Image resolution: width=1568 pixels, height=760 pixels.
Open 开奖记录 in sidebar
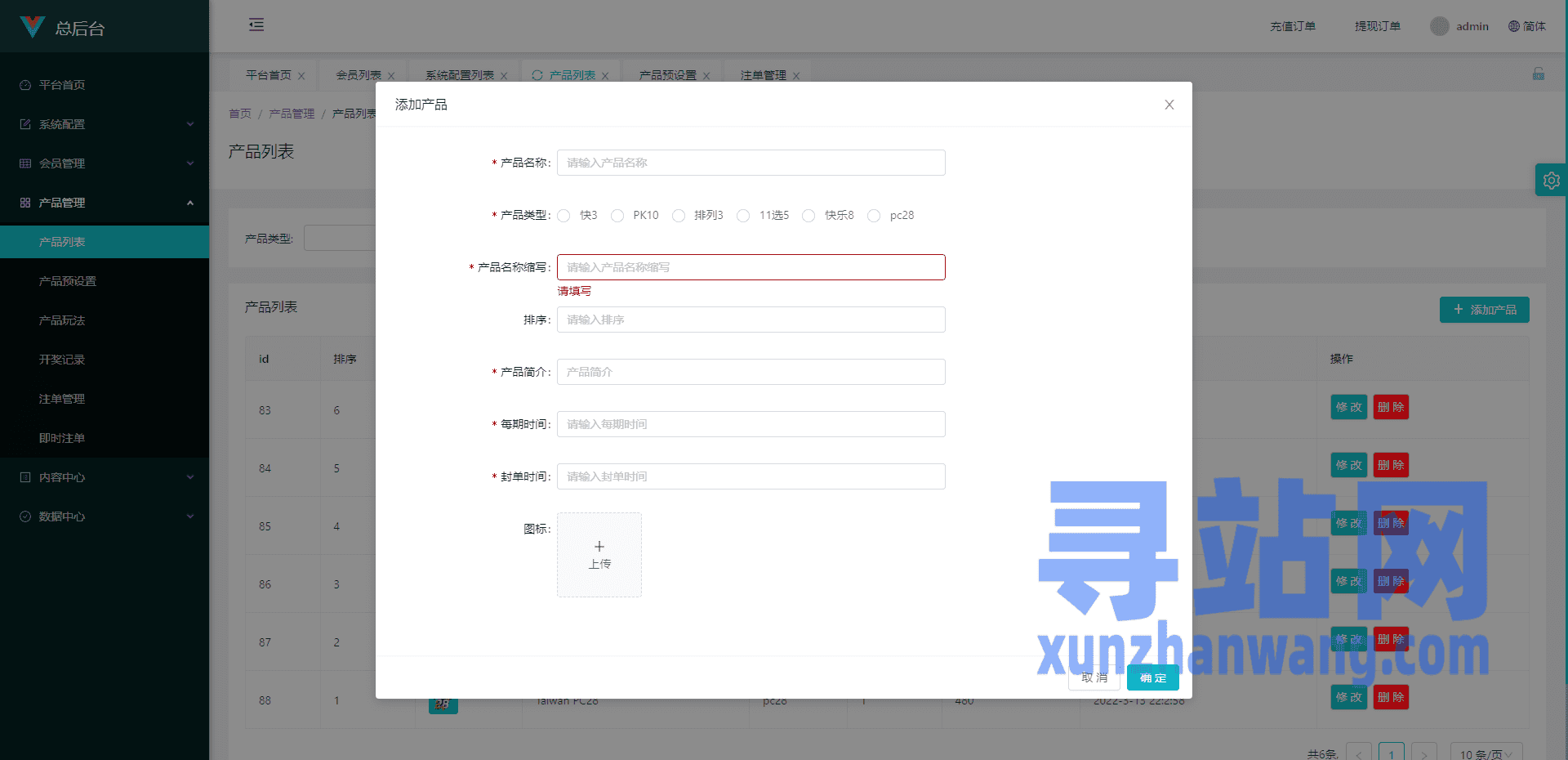pyautogui.click(x=105, y=360)
